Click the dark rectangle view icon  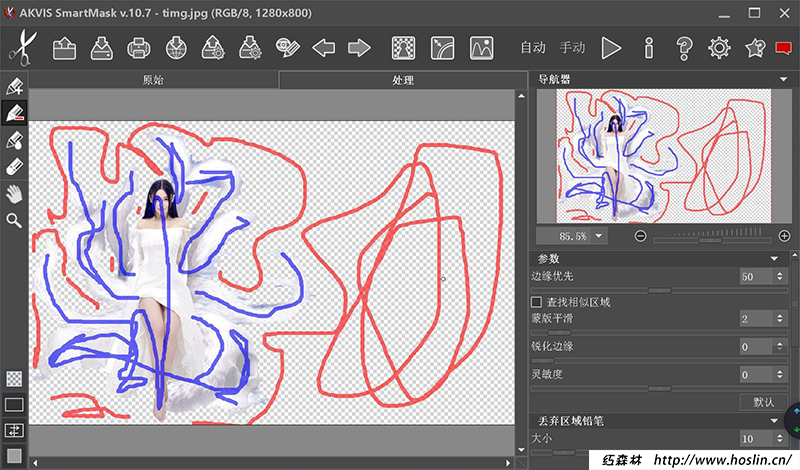click(x=14, y=405)
